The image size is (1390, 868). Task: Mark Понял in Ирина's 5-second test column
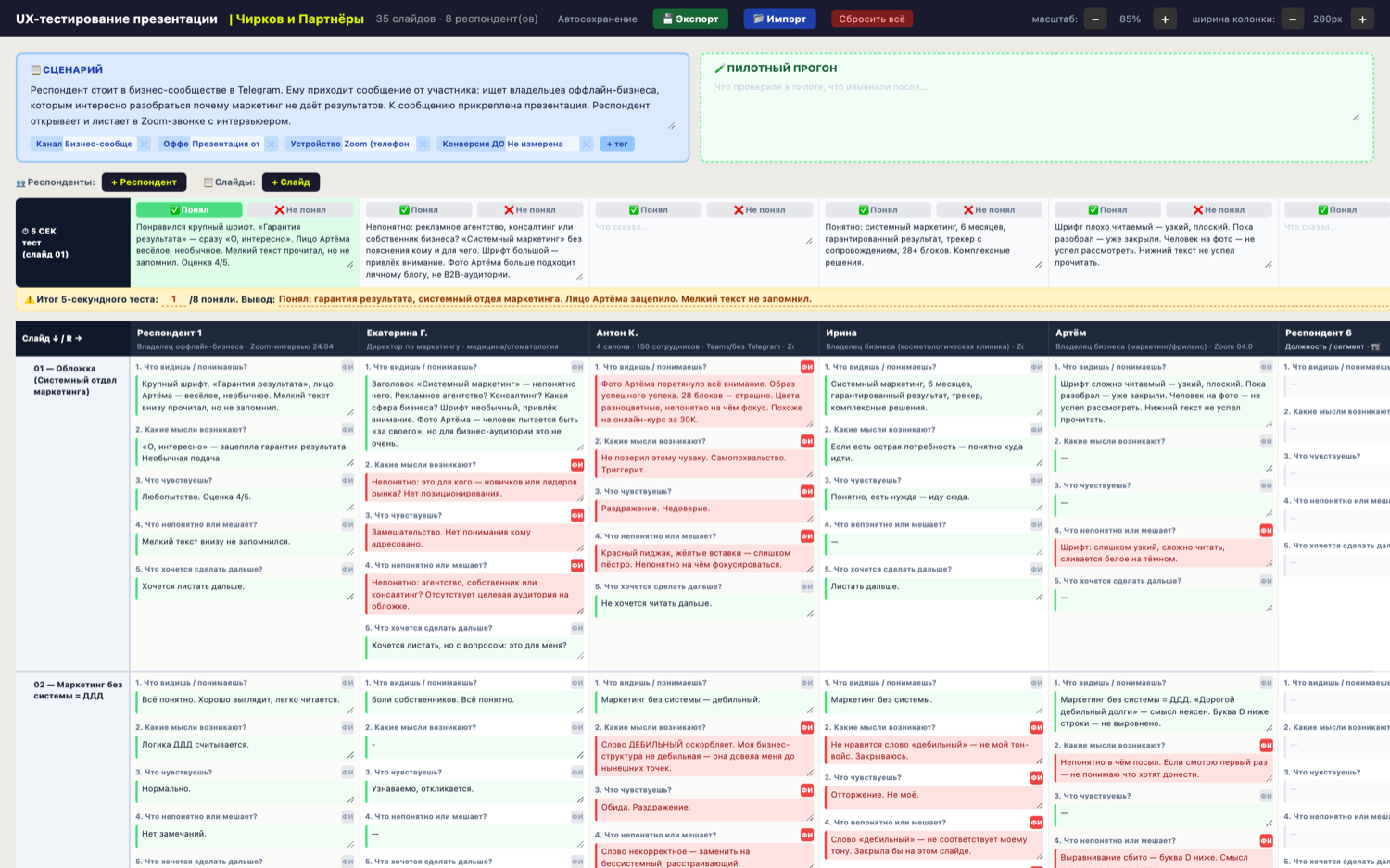(x=878, y=210)
